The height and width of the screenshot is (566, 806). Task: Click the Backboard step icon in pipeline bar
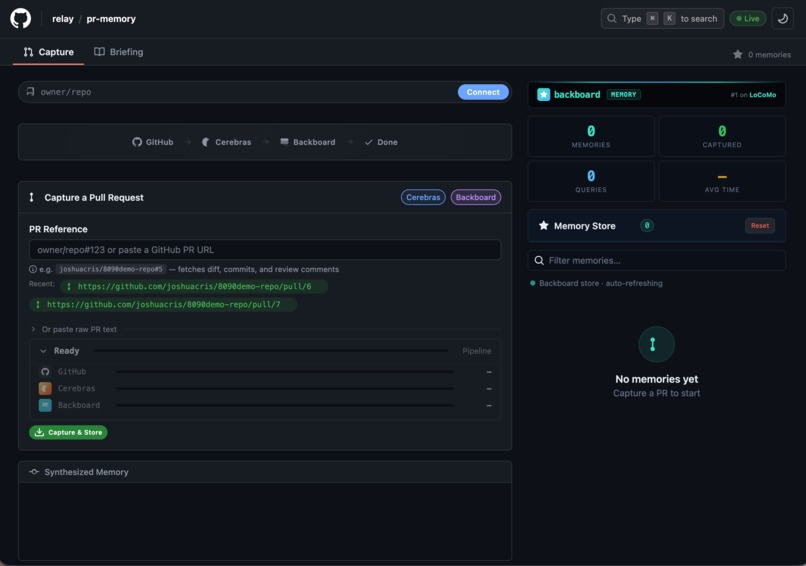click(x=284, y=141)
